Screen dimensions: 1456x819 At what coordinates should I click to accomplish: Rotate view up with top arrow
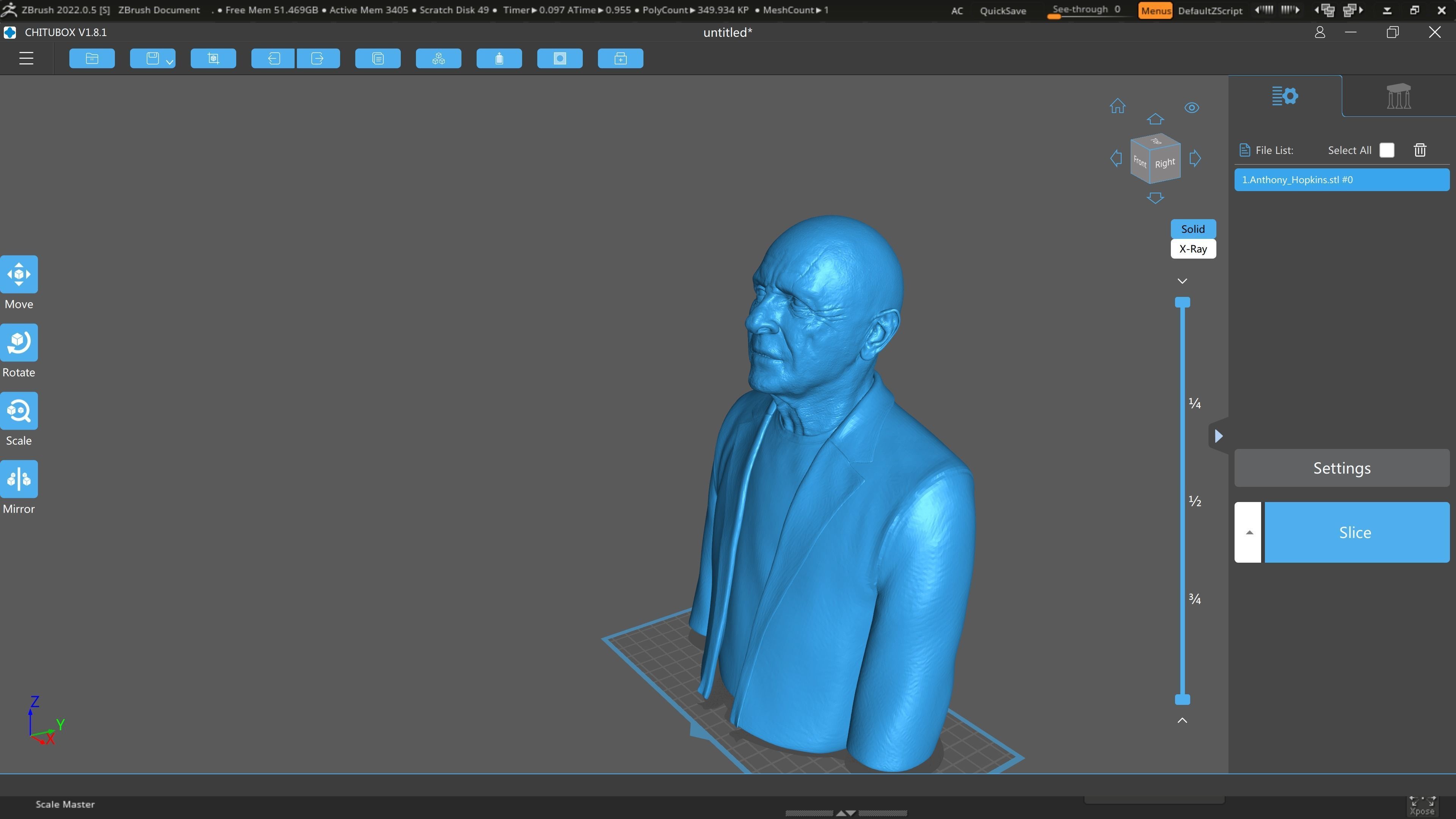pyautogui.click(x=1155, y=119)
